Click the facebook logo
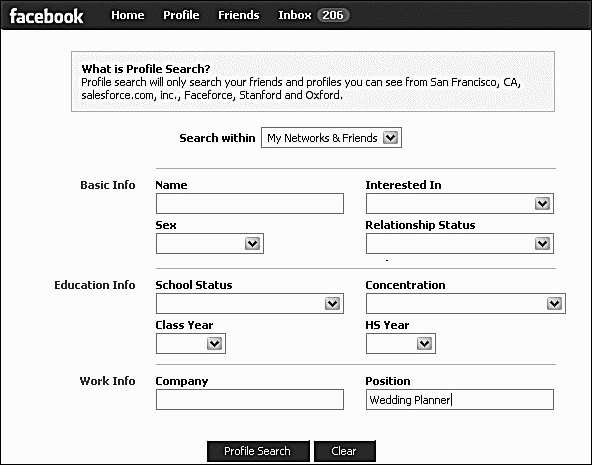 pos(46,16)
